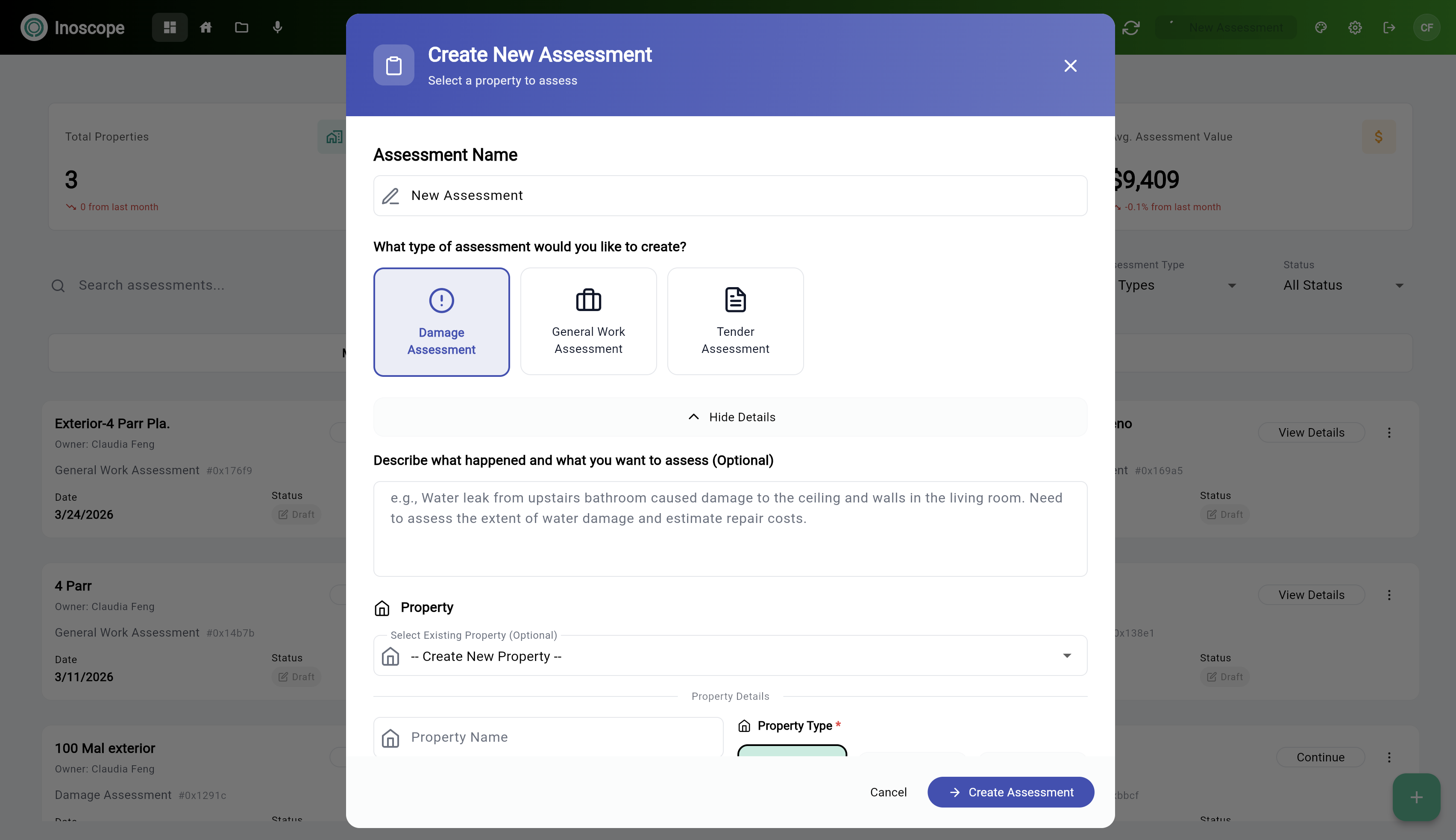Open the three-dot menu next to View Details
This screenshot has height=840, width=1456.
pyautogui.click(x=1389, y=432)
